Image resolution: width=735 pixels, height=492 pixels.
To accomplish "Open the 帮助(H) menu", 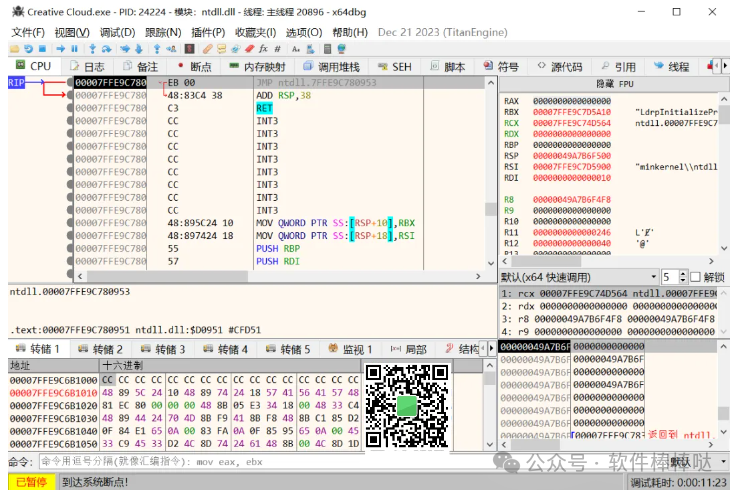I will [x=350, y=32].
